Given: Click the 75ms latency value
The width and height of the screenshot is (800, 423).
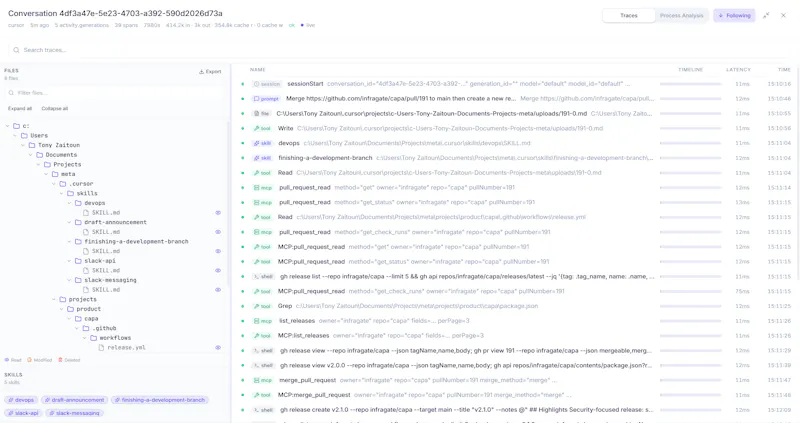Looking at the screenshot, I should point(742,291).
